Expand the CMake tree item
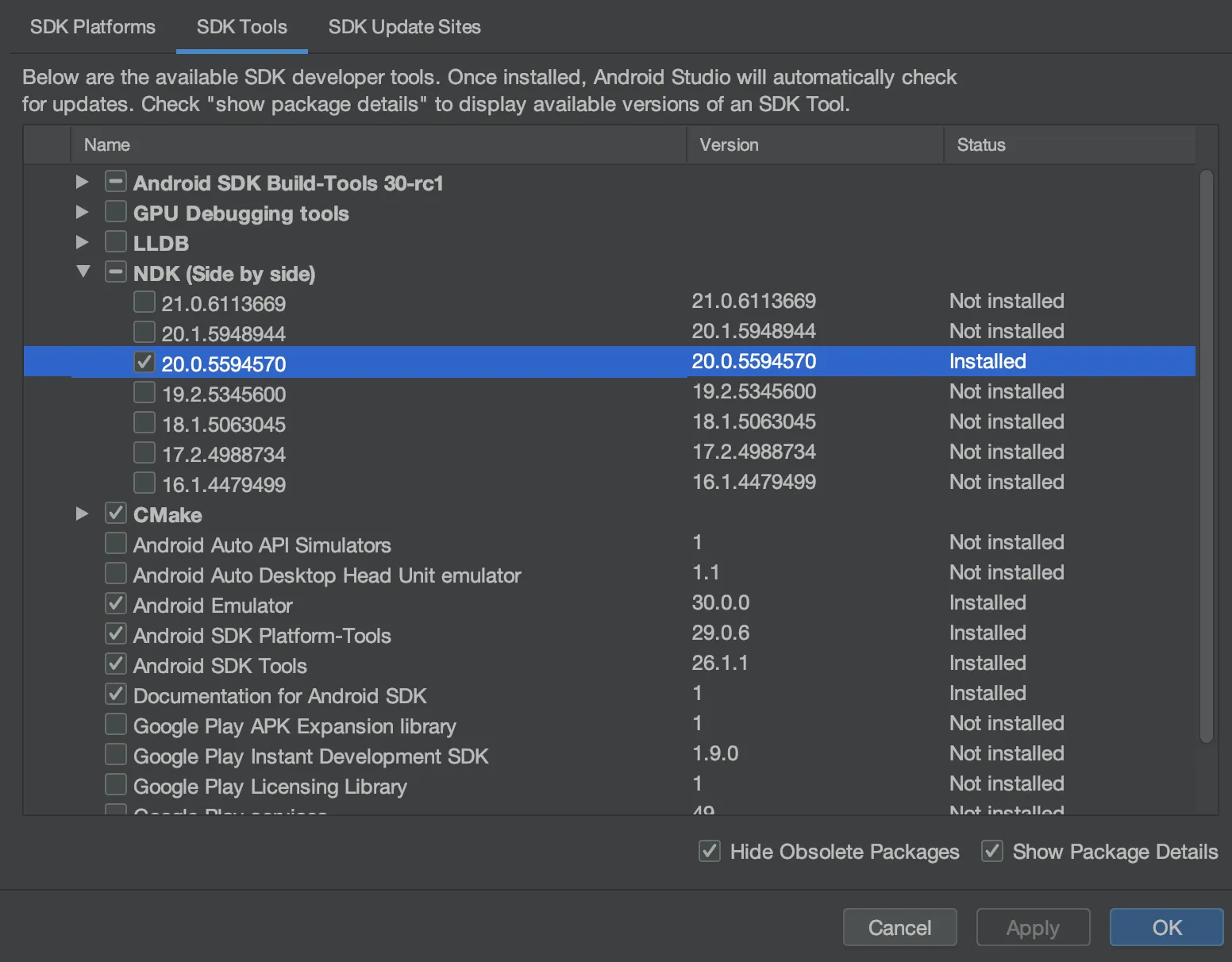The image size is (1232, 962). [x=82, y=514]
